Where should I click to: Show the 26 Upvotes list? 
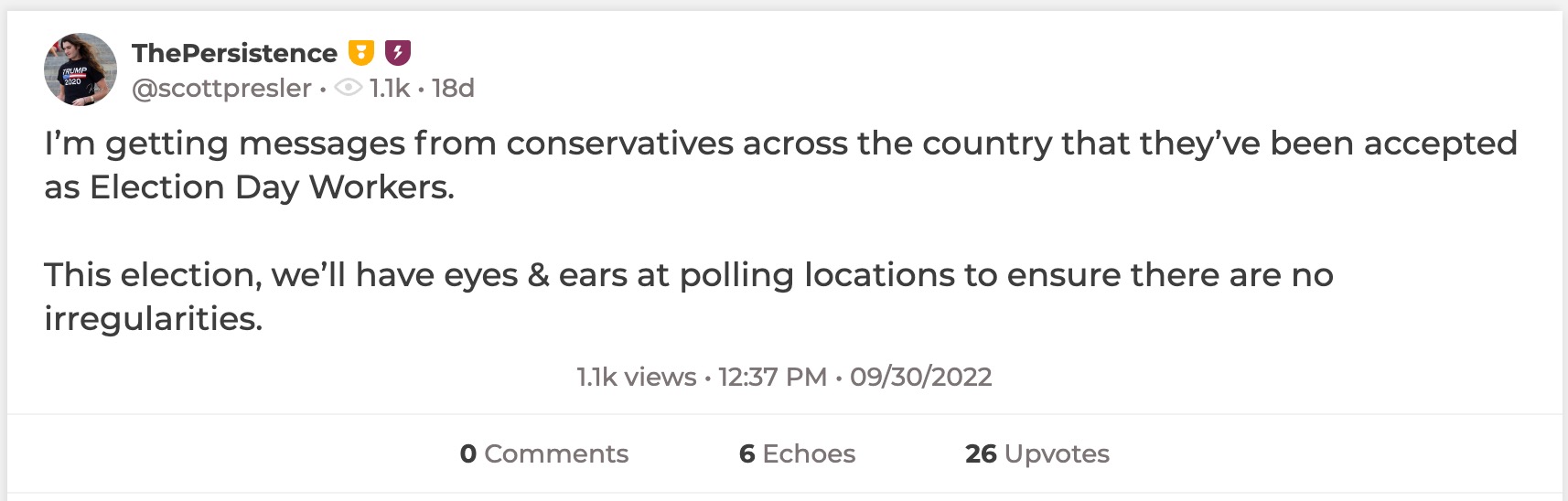pos(1037,453)
